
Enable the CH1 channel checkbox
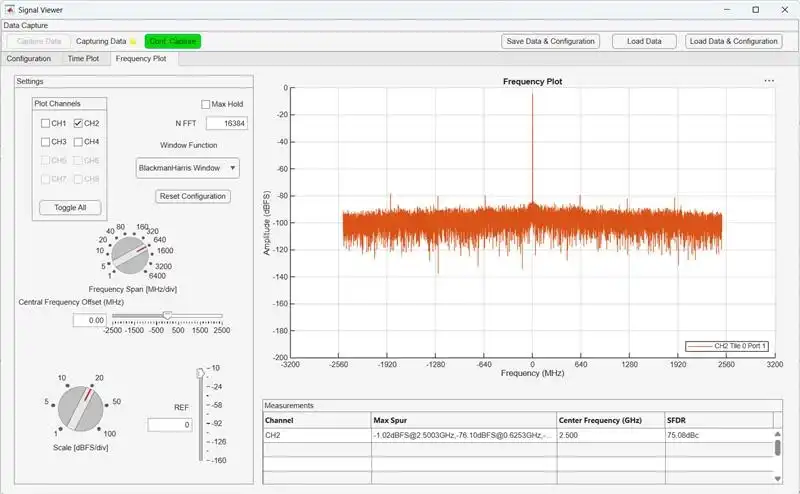point(45,123)
